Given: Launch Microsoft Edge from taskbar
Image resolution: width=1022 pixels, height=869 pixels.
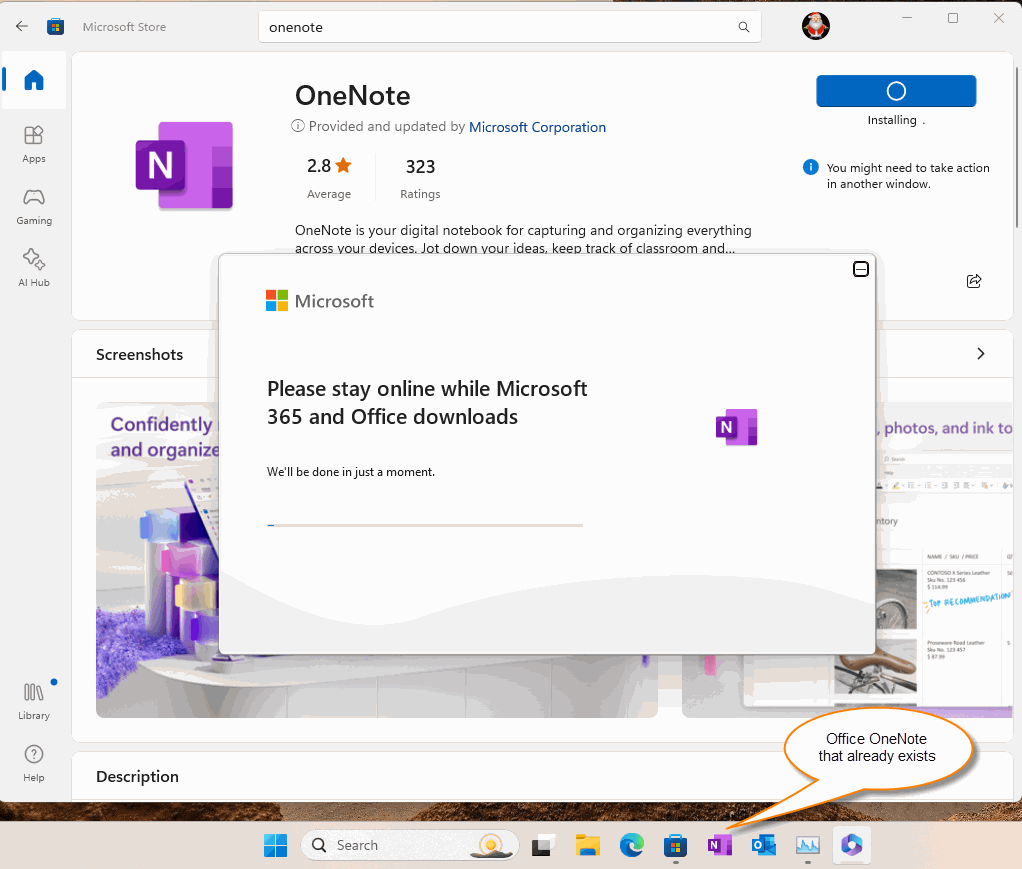Looking at the screenshot, I should point(631,845).
